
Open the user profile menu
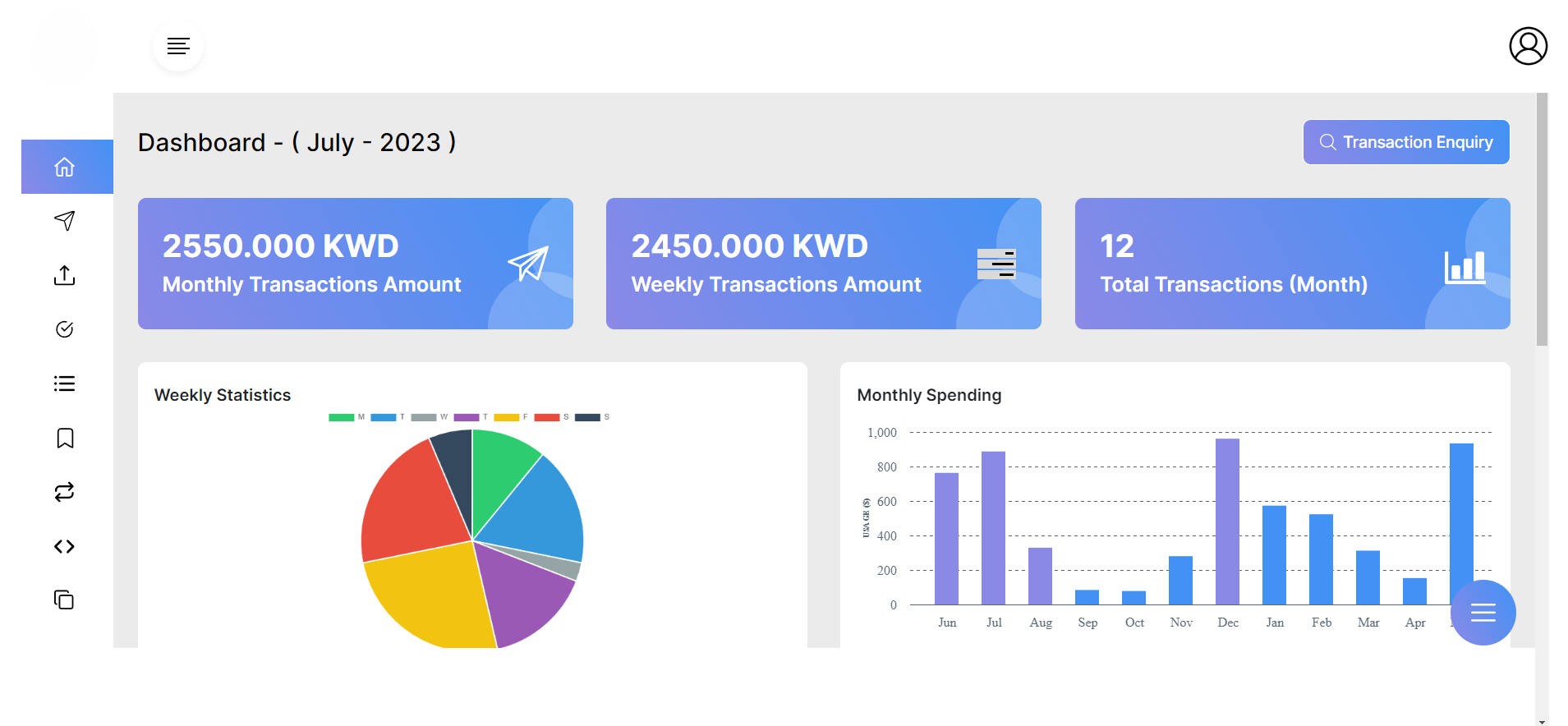point(1528,46)
